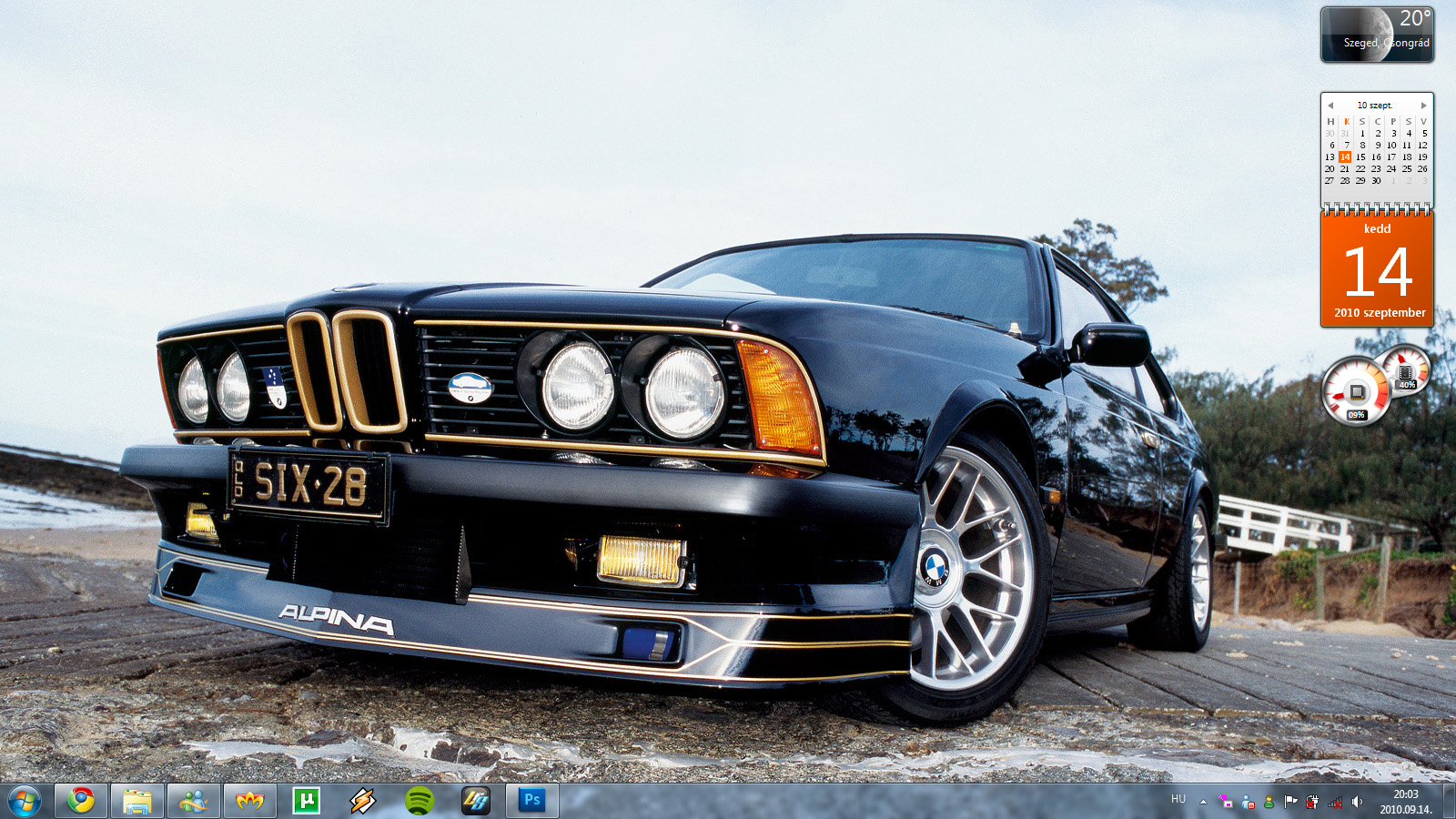Open the network signal tray icon
Viewport: 1456px width, 819px height.
[x=1335, y=802]
